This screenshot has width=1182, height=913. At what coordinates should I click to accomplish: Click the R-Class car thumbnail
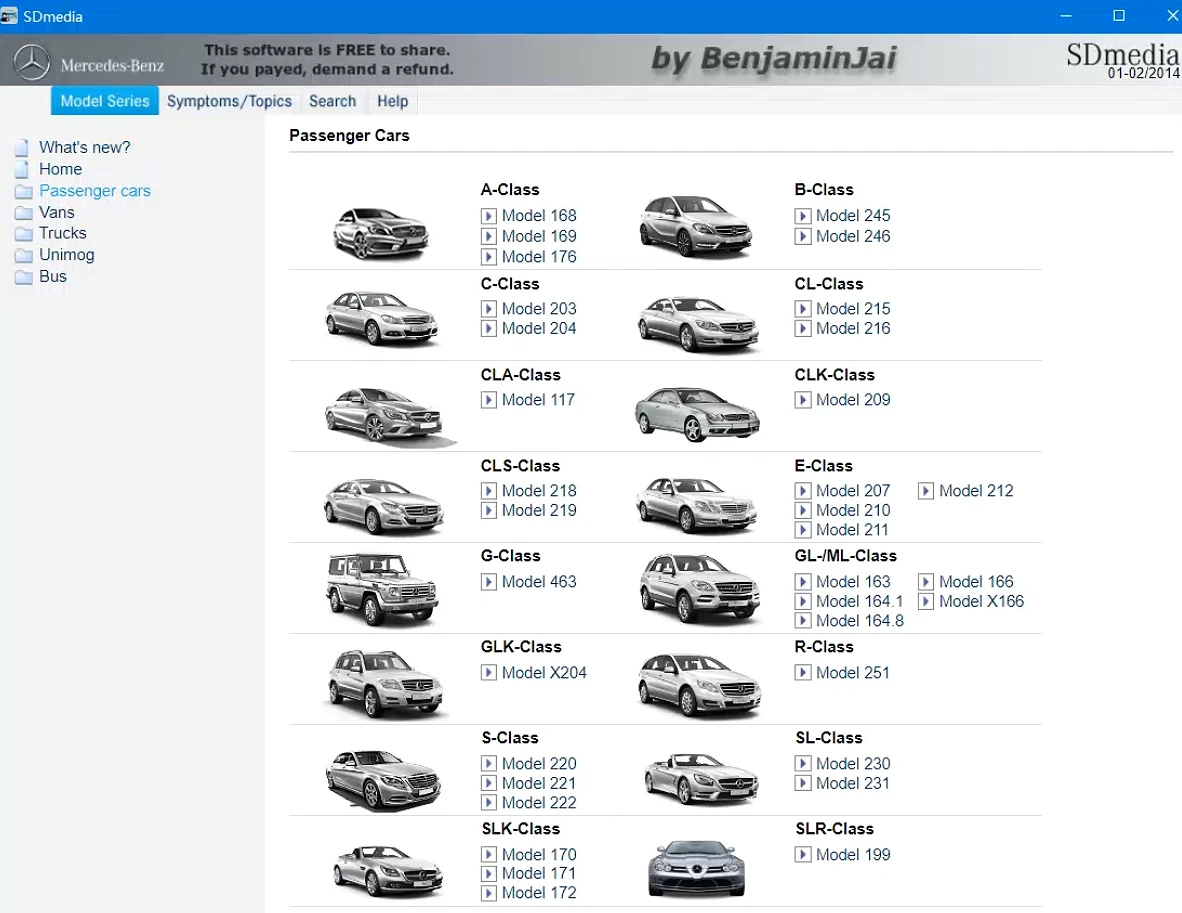click(x=699, y=685)
